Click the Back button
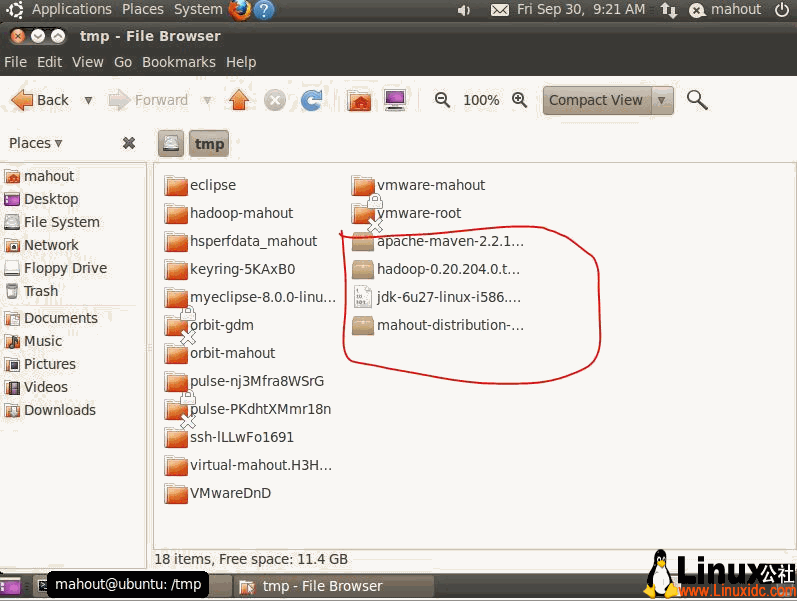 coord(41,100)
